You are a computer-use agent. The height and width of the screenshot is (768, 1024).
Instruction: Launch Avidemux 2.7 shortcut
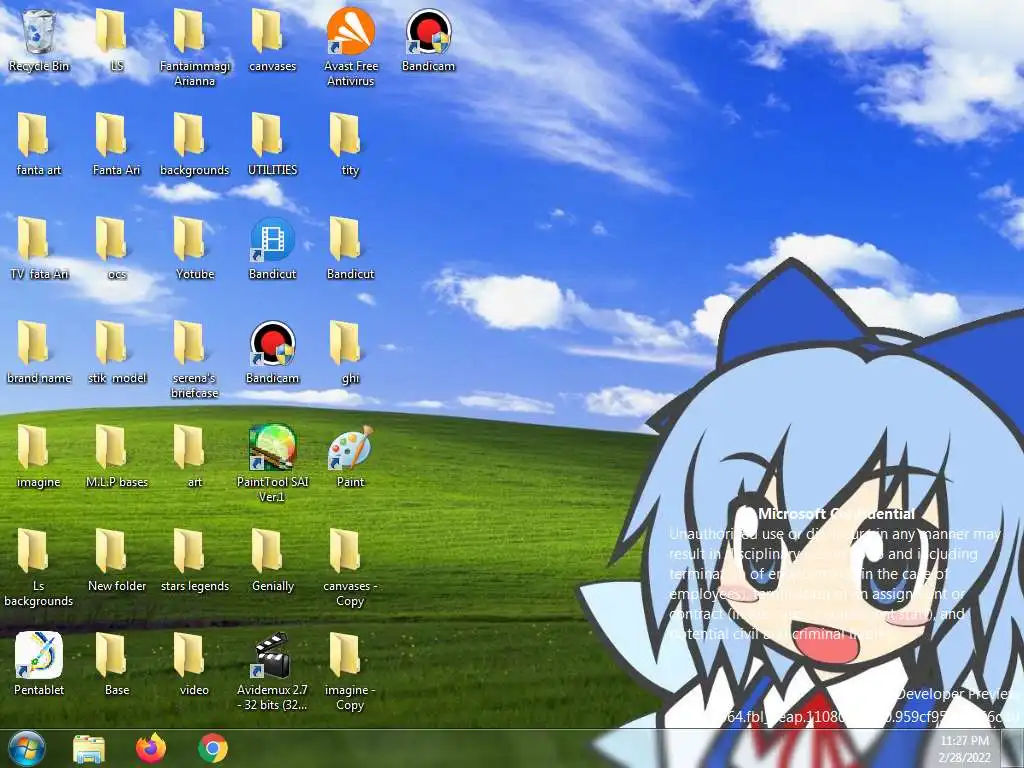point(272,671)
